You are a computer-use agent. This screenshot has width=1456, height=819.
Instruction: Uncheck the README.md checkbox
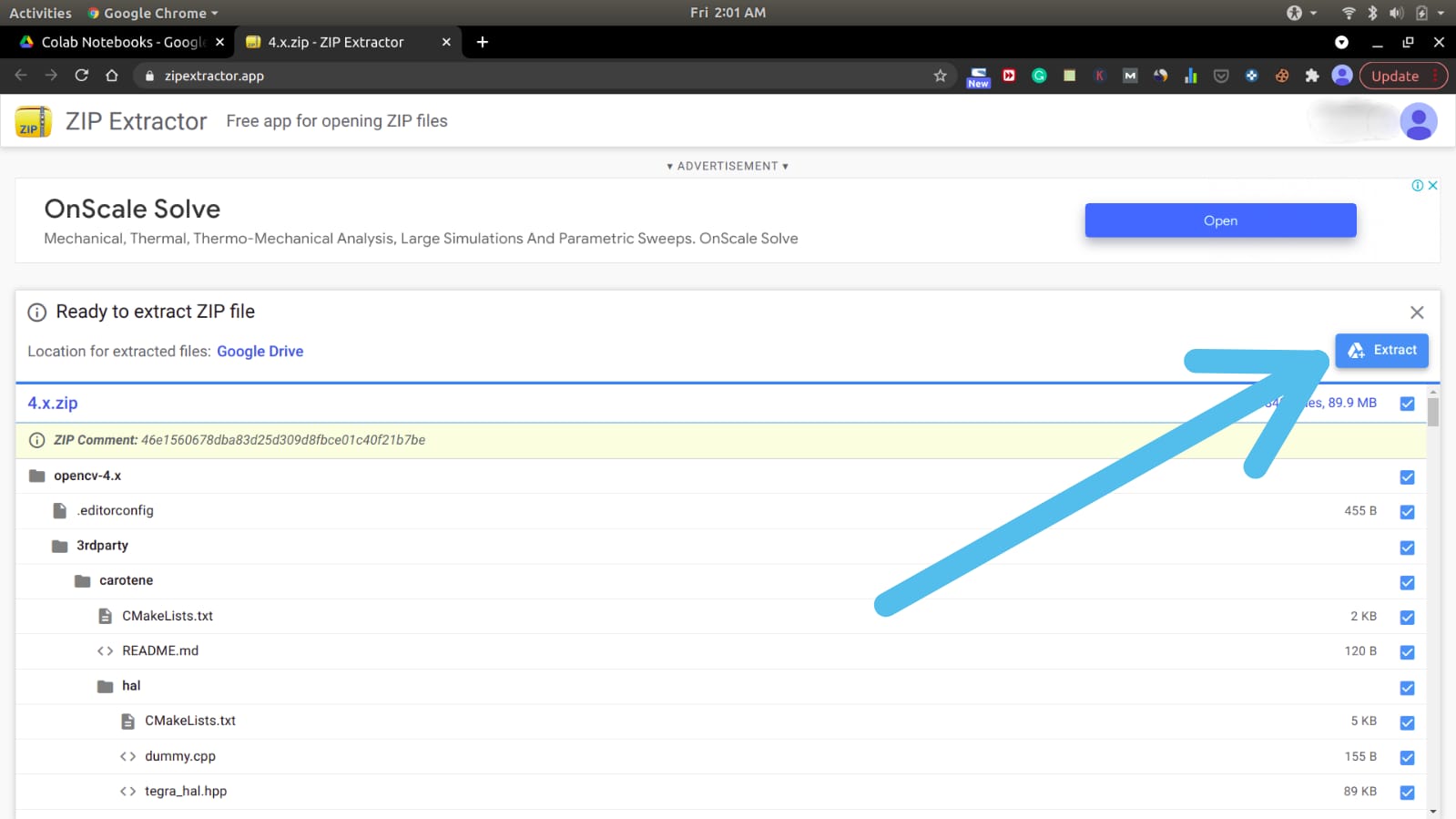[1407, 652]
